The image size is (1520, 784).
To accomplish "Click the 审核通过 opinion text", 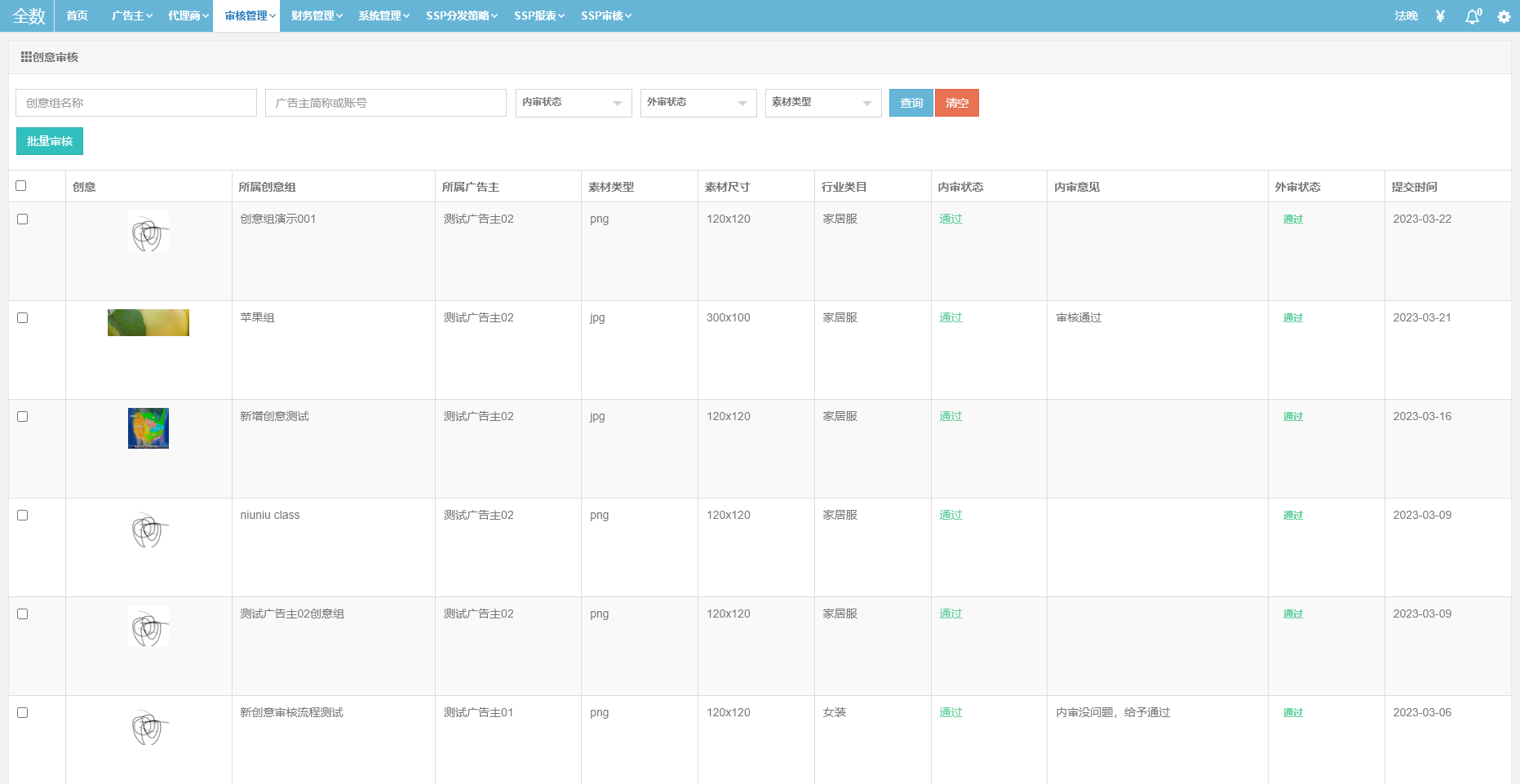I will click(x=1079, y=317).
